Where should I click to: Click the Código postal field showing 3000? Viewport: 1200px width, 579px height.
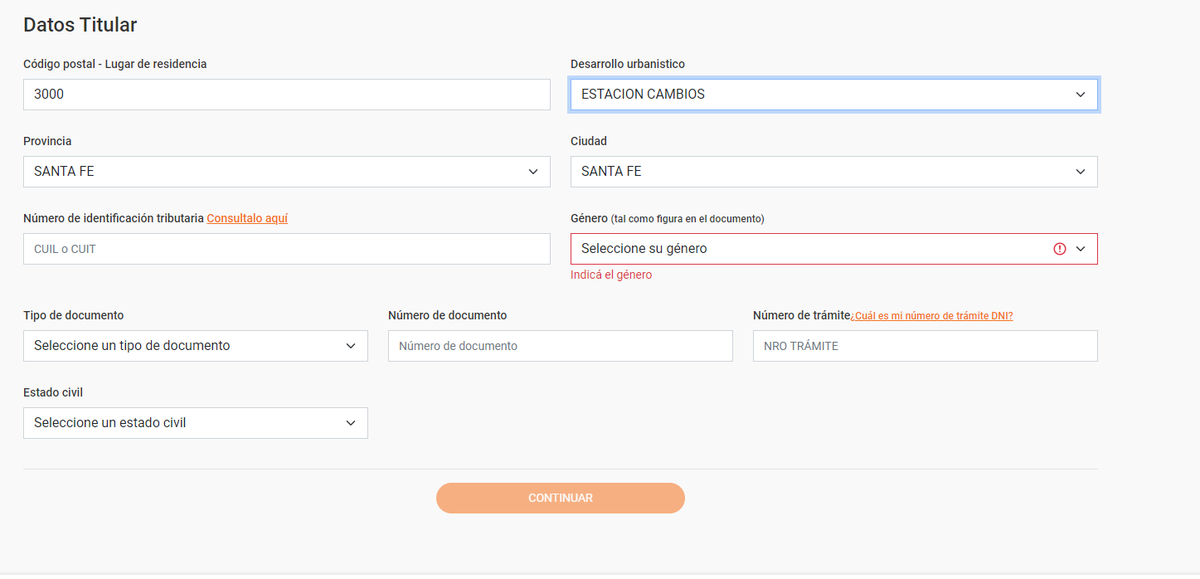tap(286, 94)
